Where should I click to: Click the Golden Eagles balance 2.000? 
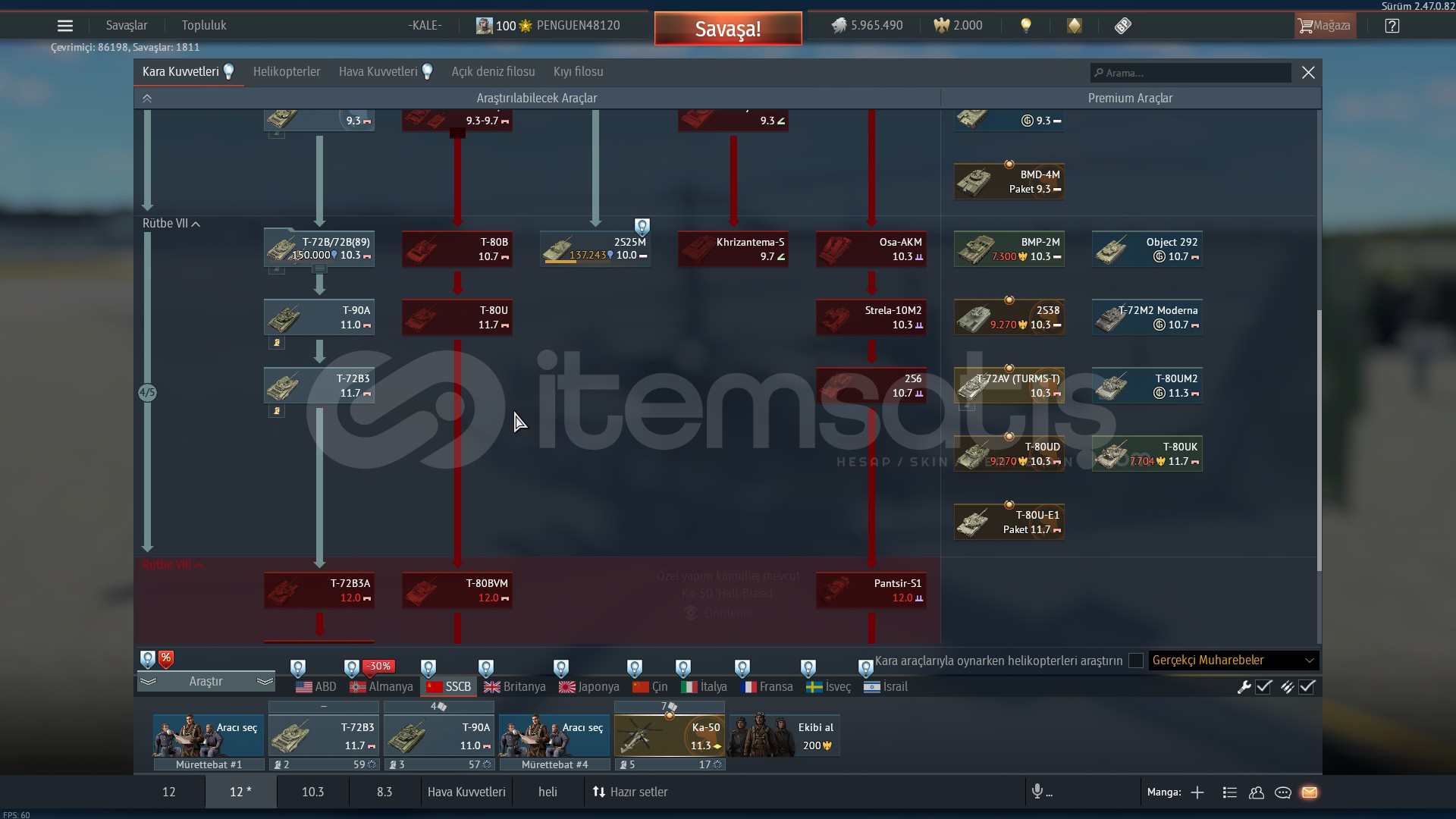point(958,26)
